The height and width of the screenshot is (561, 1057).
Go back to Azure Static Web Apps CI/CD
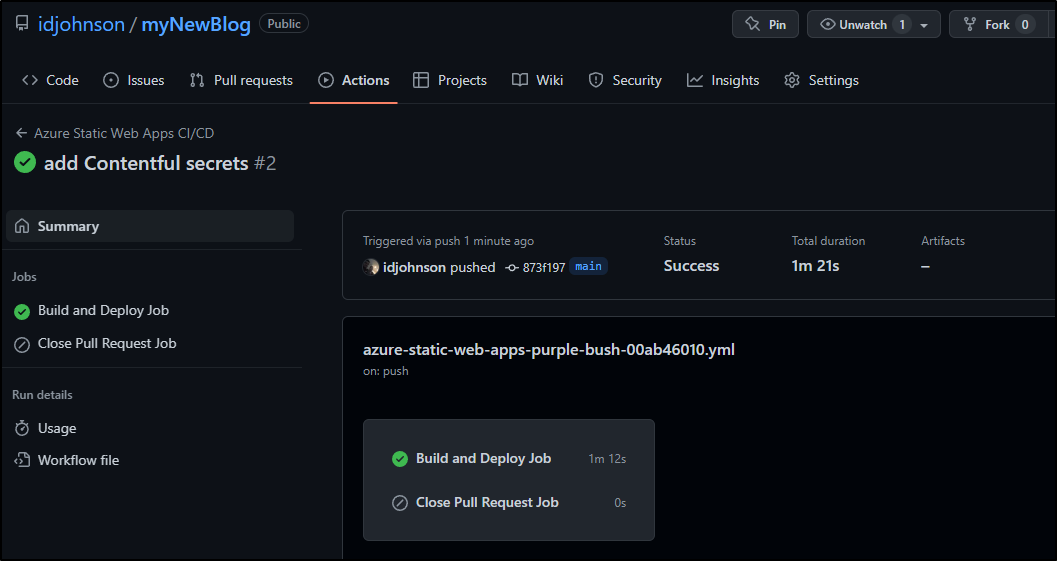(x=124, y=134)
